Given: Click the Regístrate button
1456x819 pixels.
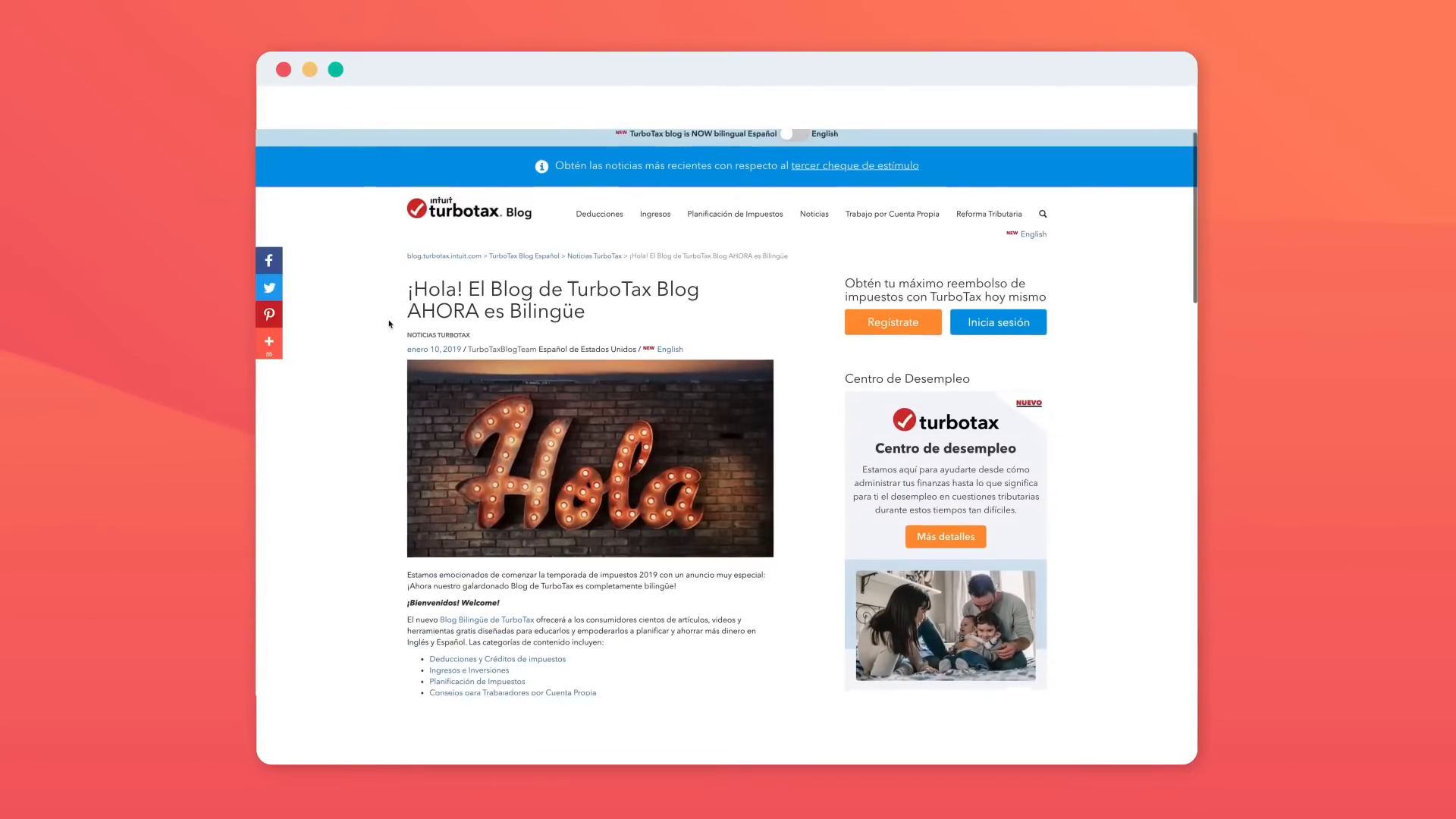Looking at the screenshot, I should pyautogui.click(x=893, y=322).
